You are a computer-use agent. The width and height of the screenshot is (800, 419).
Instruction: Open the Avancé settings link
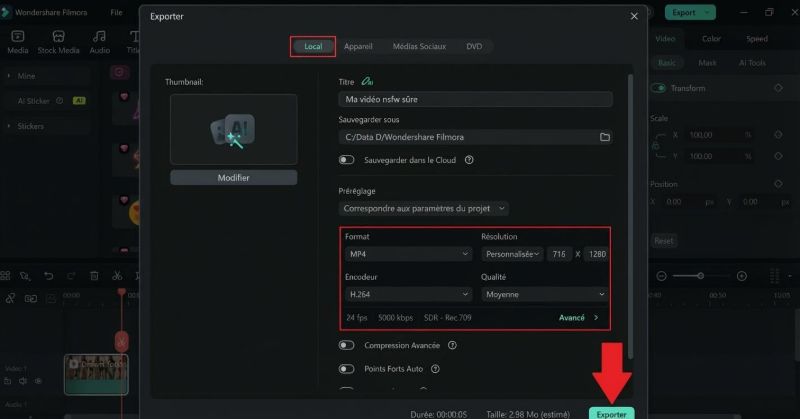(x=579, y=317)
